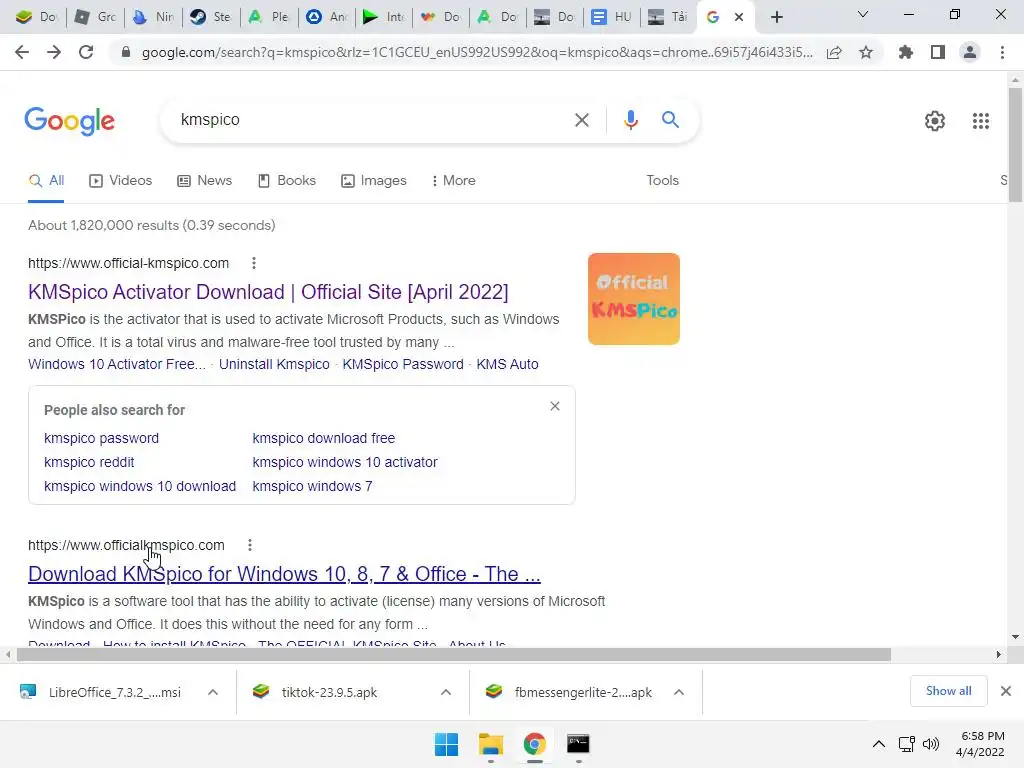The height and width of the screenshot is (768, 1024).
Task: Open the Chrome taskbar icon
Action: 534,744
